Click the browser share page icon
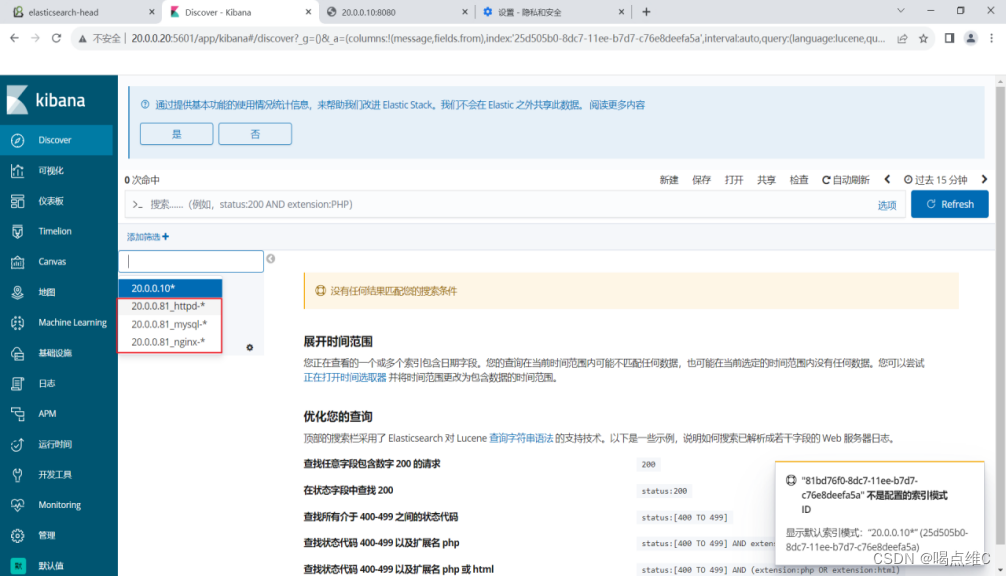This screenshot has width=1006, height=576. (902, 38)
